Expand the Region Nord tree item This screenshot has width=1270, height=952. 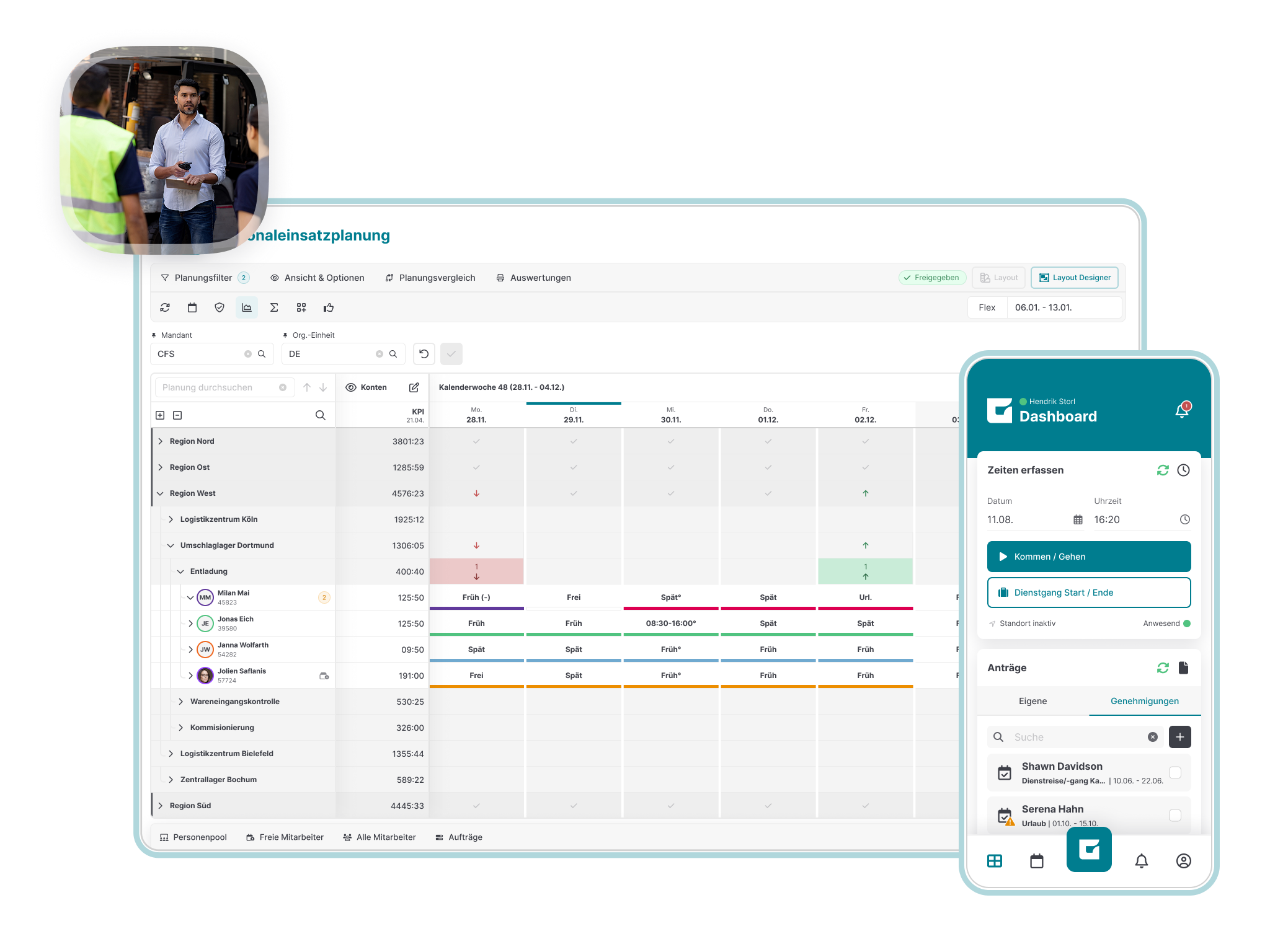161,441
